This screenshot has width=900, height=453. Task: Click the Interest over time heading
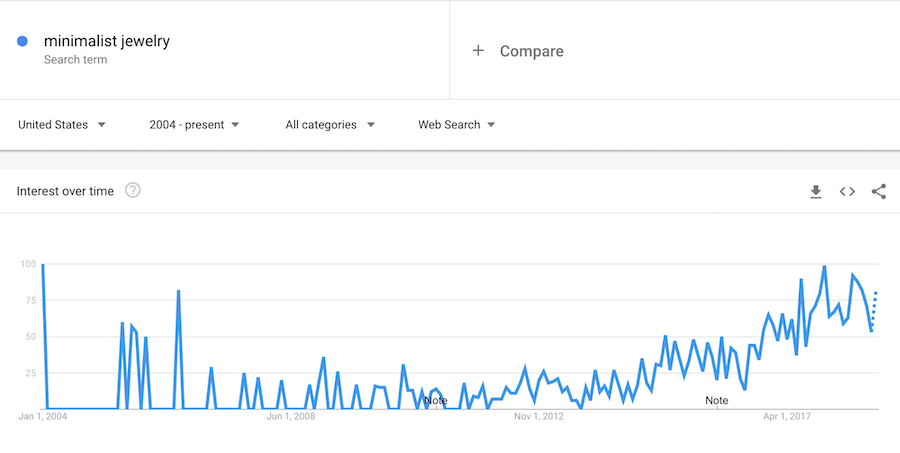tap(65, 191)
